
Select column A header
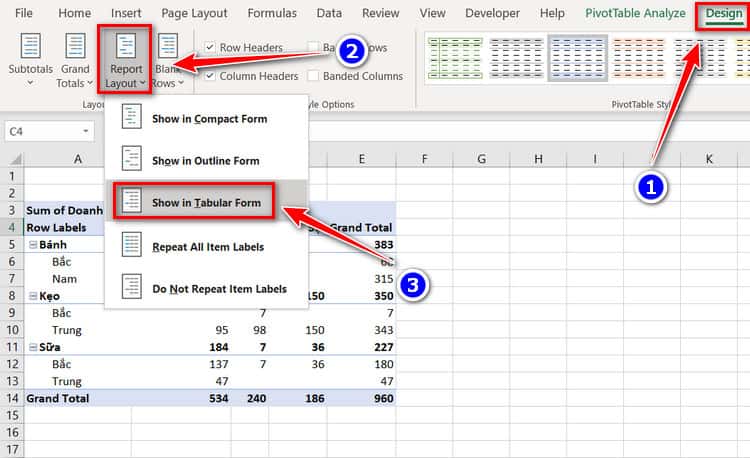77,159
